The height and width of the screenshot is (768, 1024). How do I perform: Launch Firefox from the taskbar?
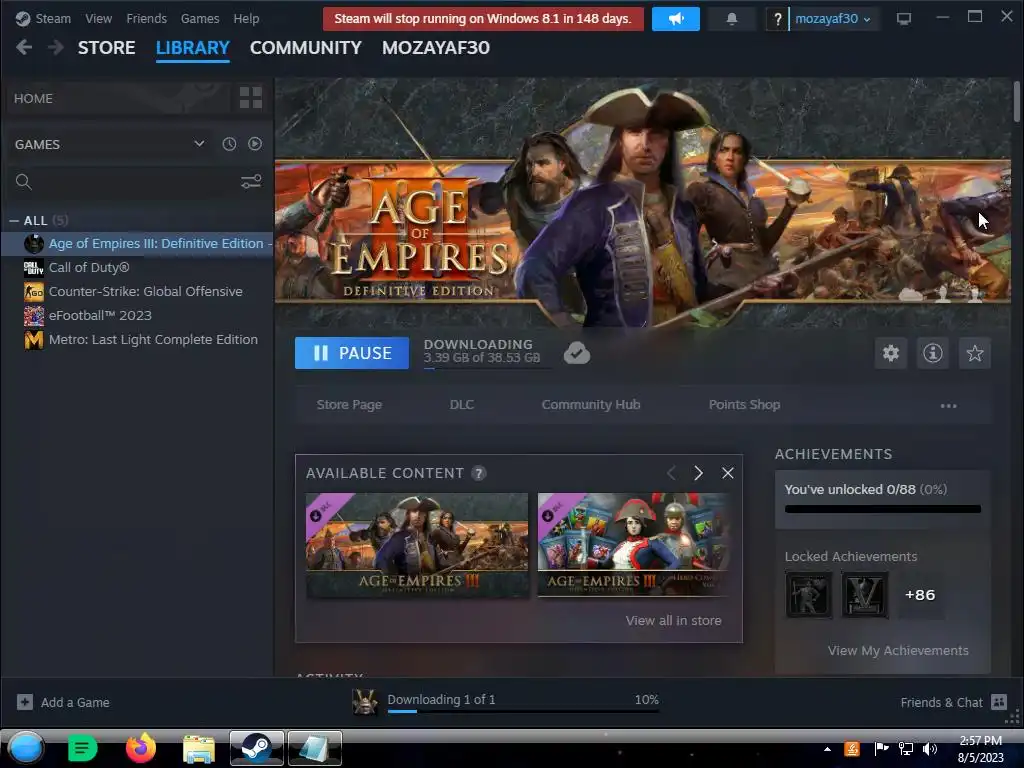coord(141,748)
